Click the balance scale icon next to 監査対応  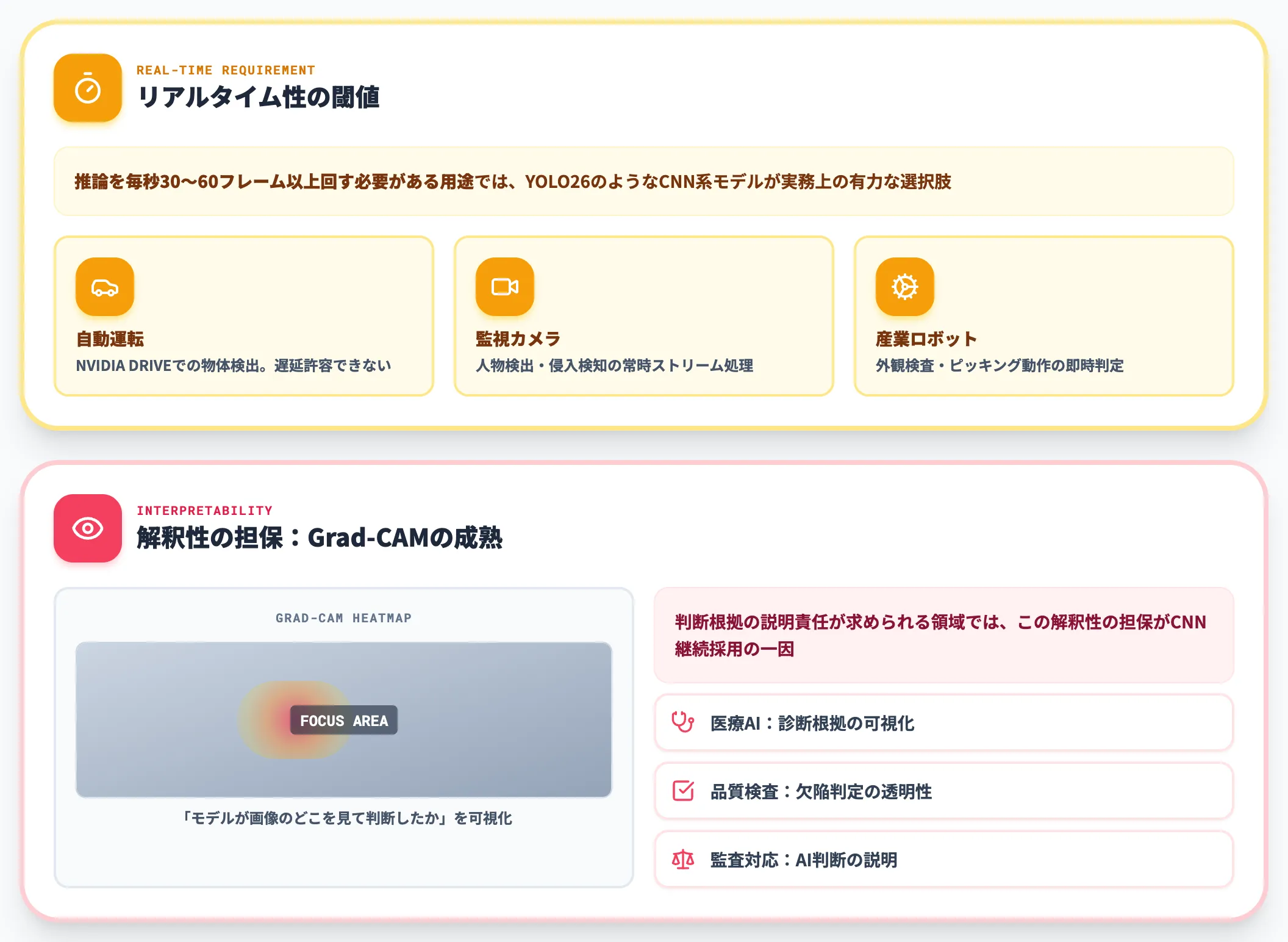pos(683,859)
